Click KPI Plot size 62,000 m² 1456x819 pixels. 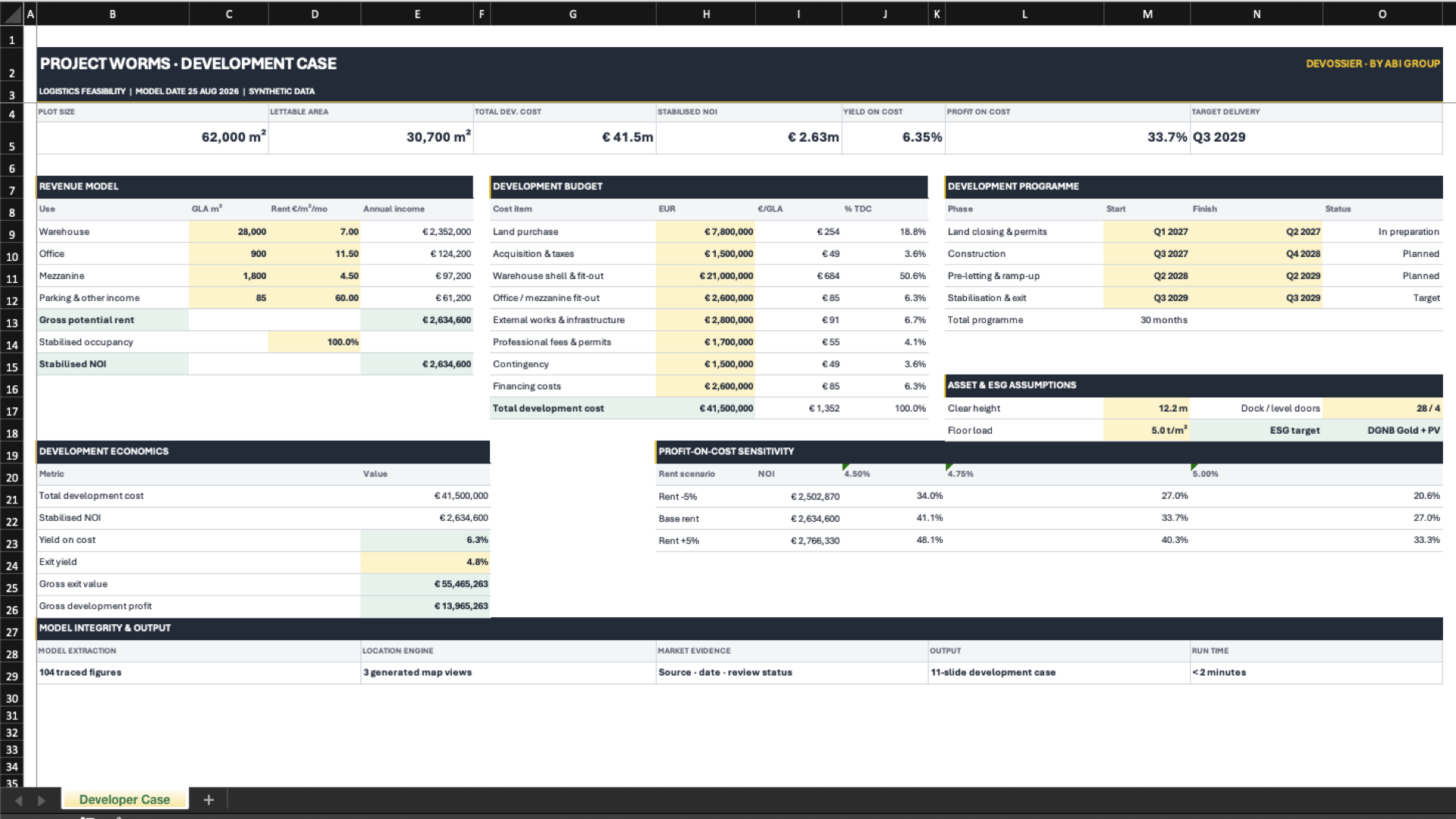152,137
